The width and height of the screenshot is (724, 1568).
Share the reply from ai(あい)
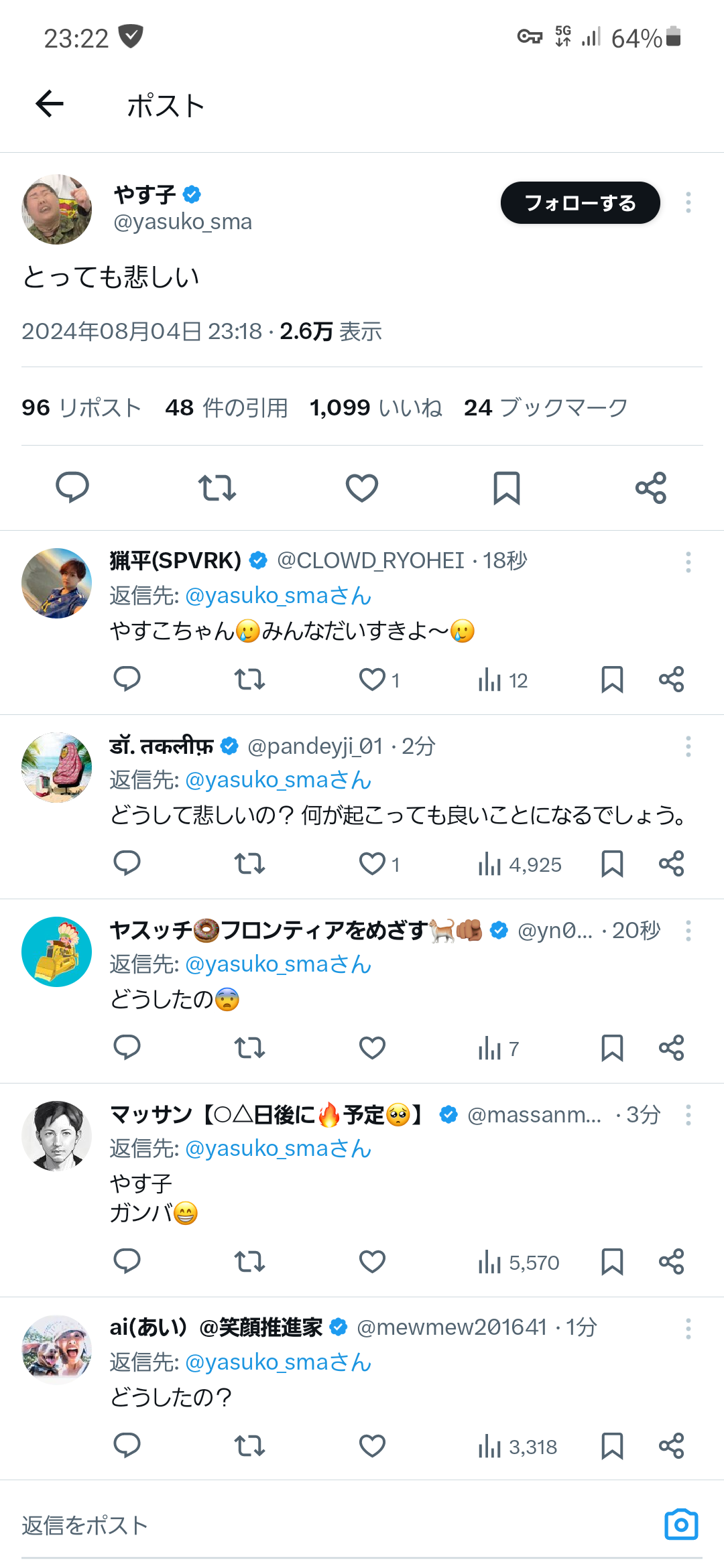pyautogui.click(x=671, y=1446)
